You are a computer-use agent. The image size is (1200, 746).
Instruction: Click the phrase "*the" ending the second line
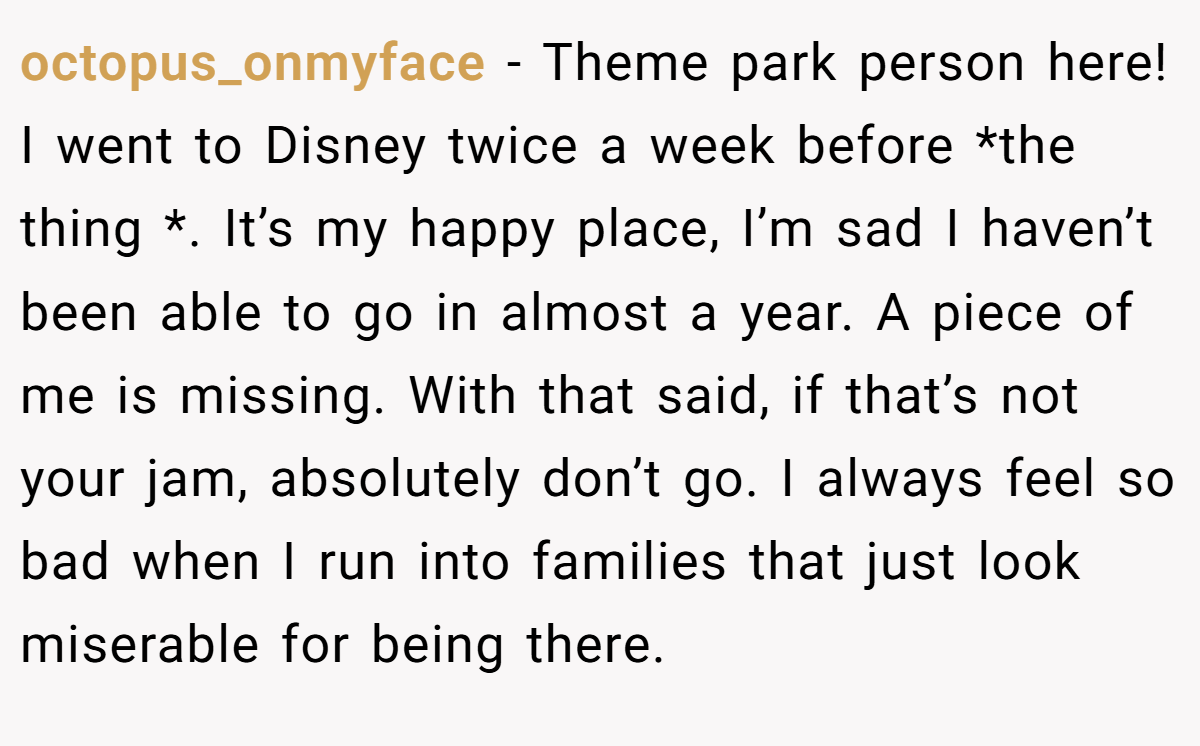pyautogui.click(x=1025, y=147)
